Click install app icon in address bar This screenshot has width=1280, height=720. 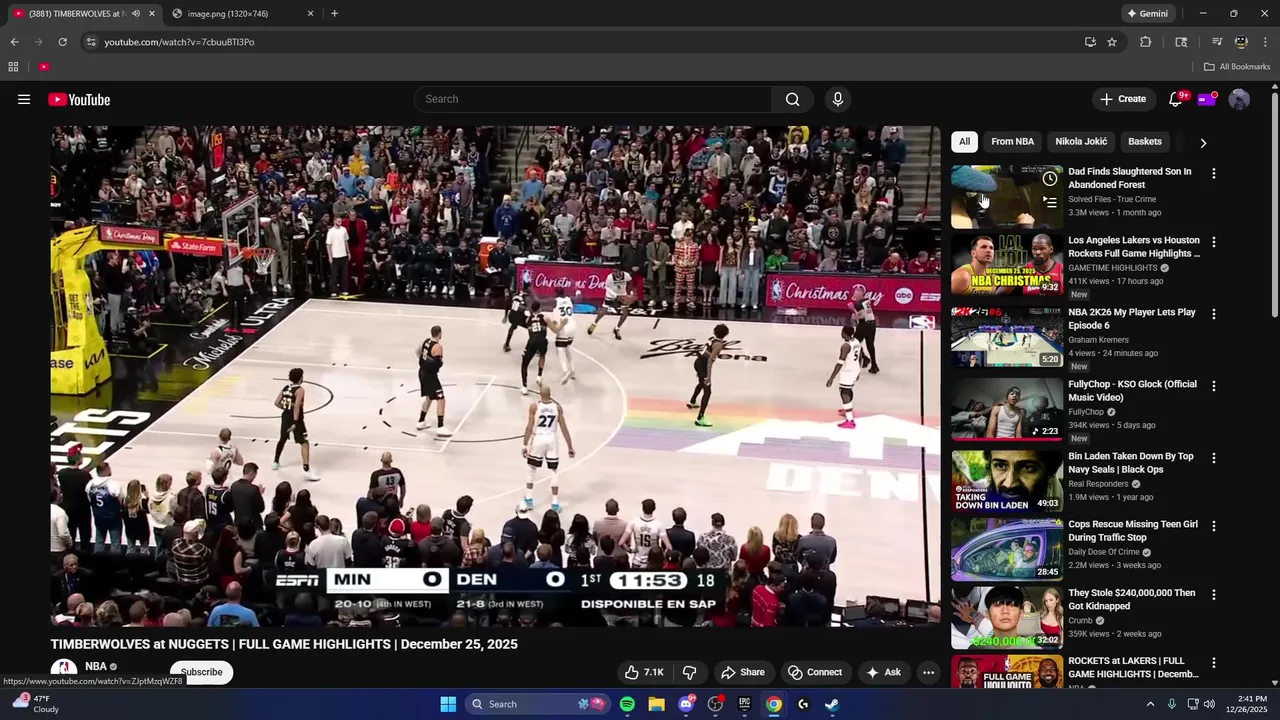point(1090,42)
